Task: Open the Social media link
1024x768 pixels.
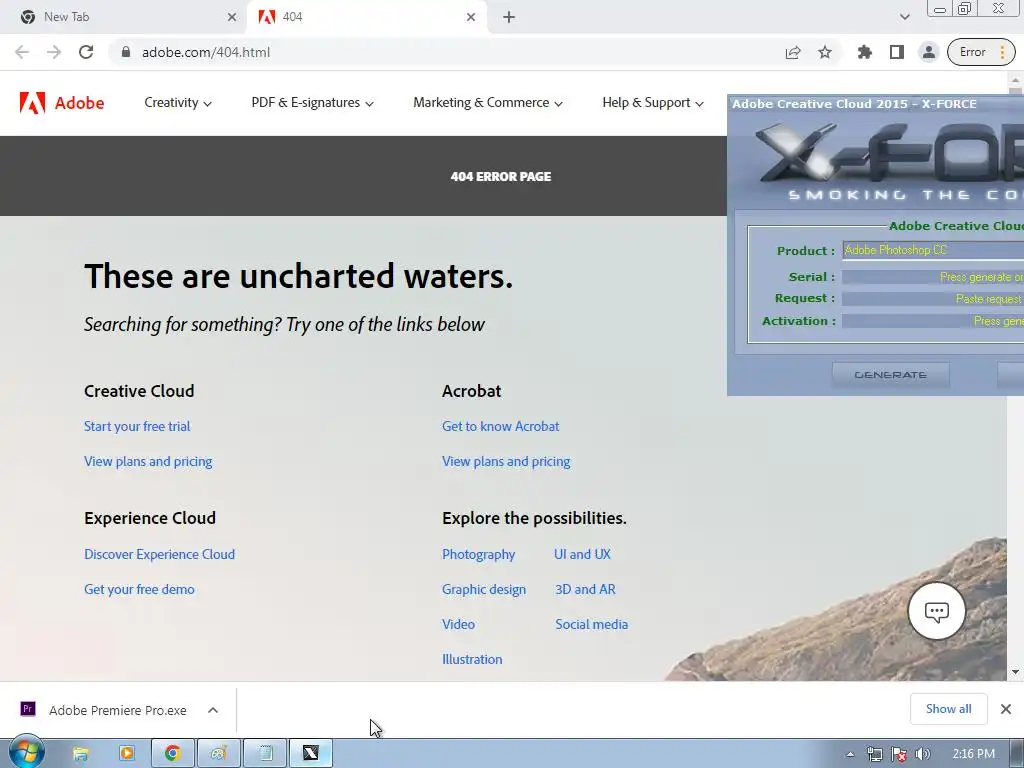Action: tap(592, 624)
